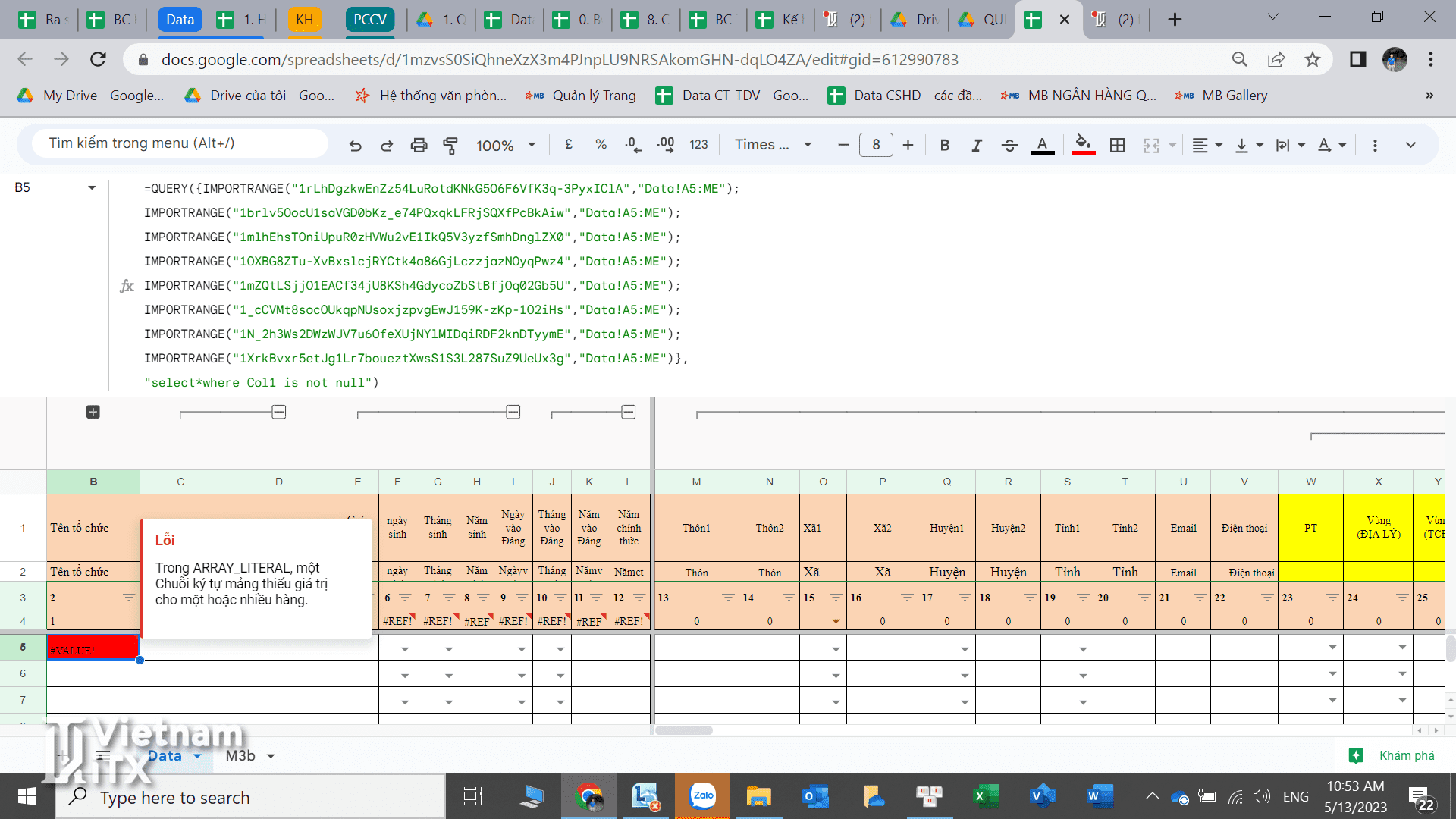Open the zoom 100% dropdown

click(x=506, y=145)
